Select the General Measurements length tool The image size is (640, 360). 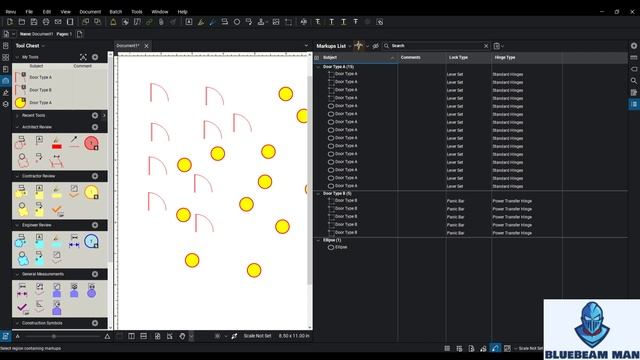point(22,290)
